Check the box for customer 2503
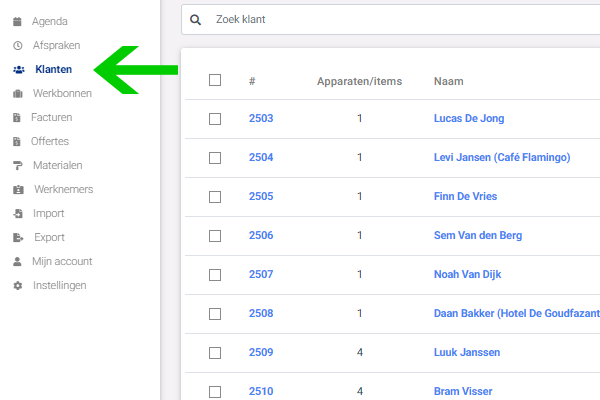600x400 pixels. tap(215, 118)
